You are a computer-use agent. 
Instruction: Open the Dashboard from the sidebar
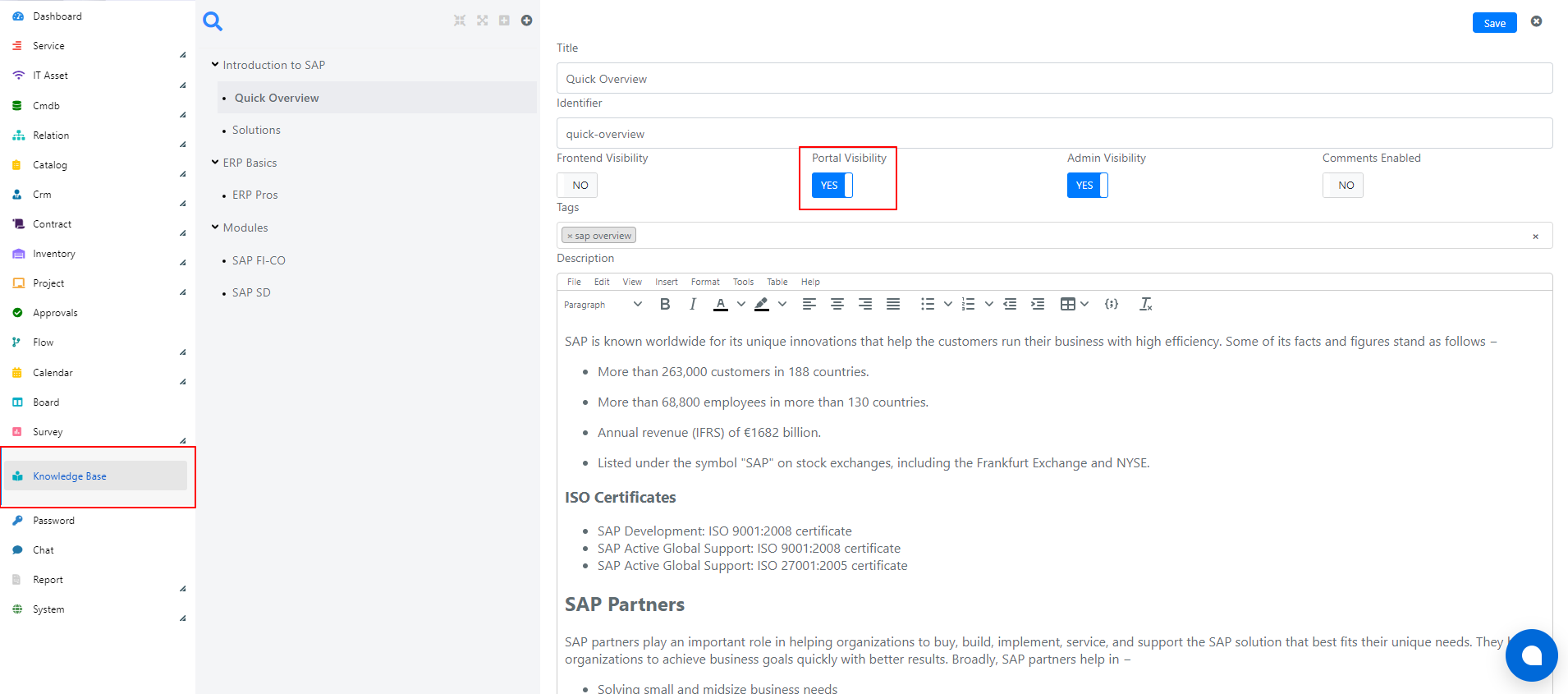[x=57, y=16]
